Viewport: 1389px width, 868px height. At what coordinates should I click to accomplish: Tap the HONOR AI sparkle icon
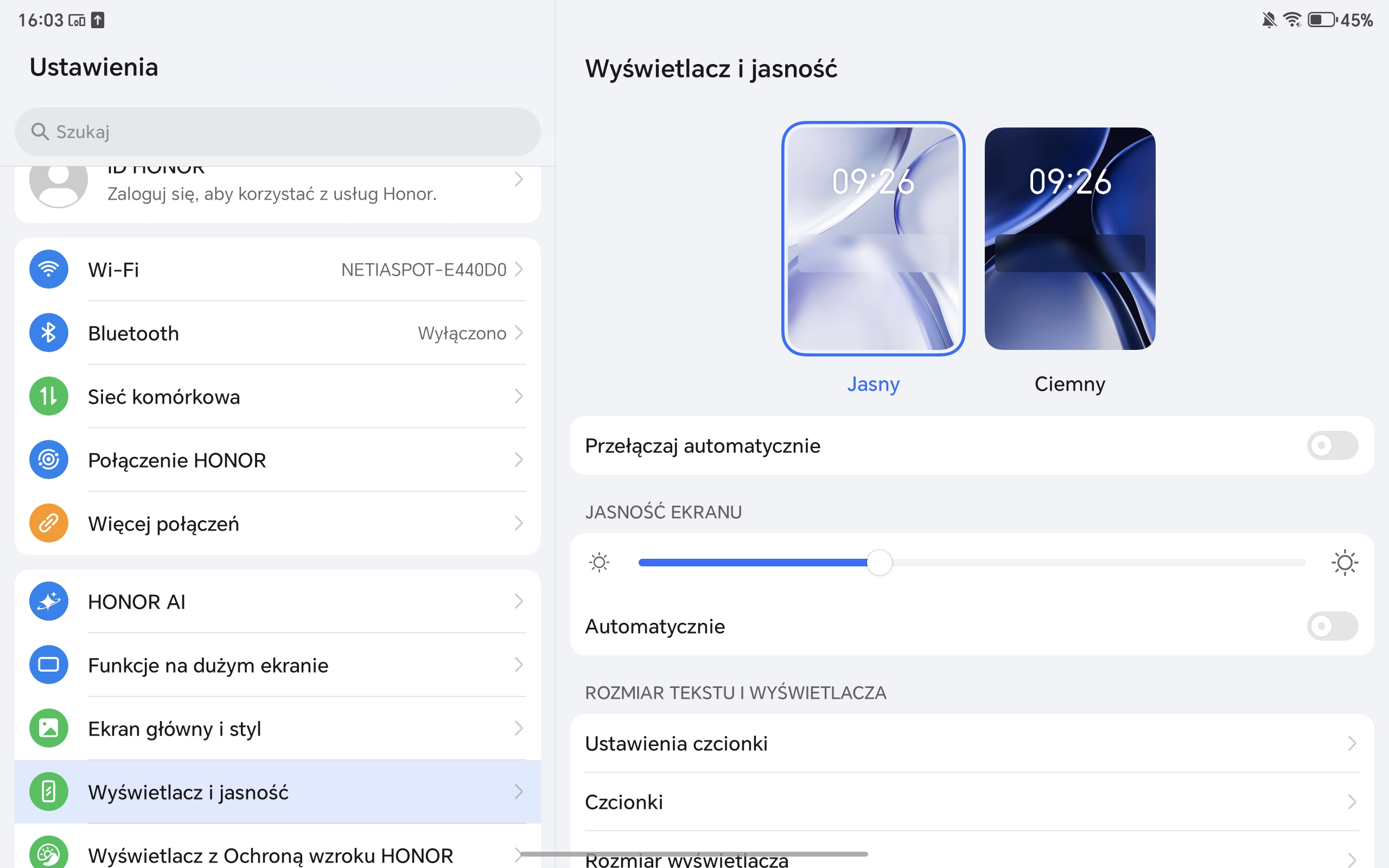(x=49, y=601)
